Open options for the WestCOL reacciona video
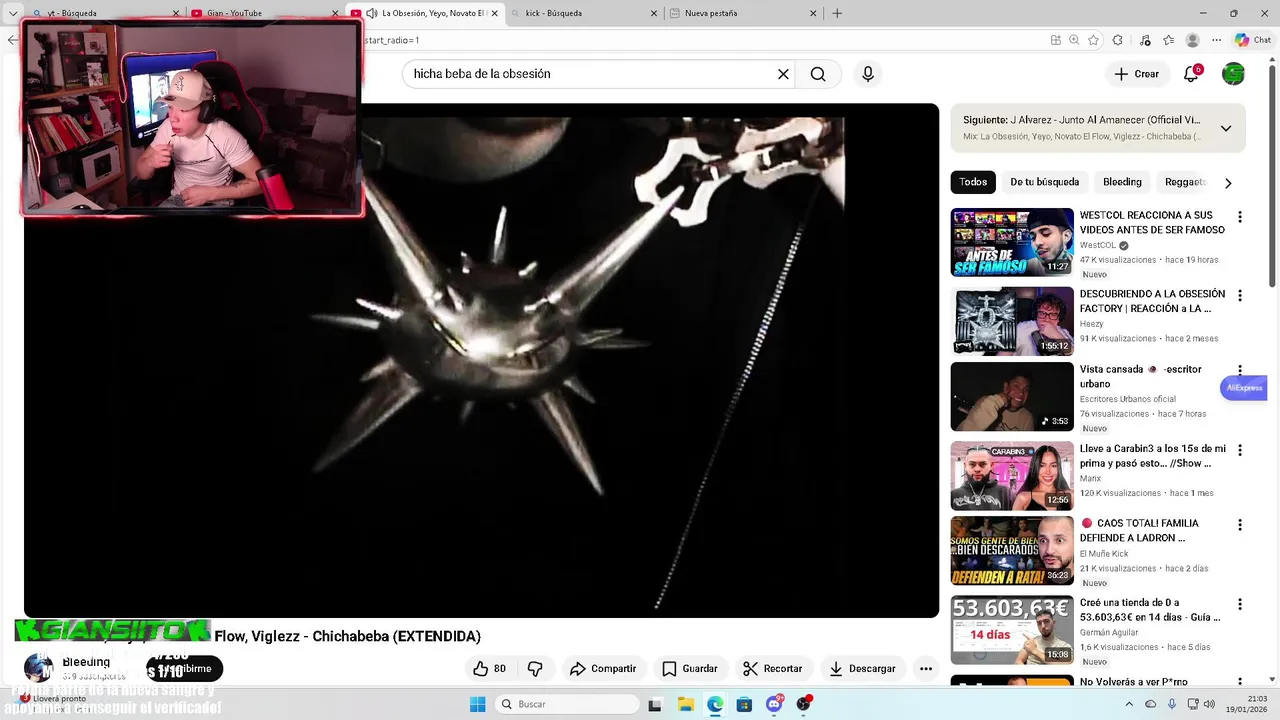 click(x=1240, y=217)
